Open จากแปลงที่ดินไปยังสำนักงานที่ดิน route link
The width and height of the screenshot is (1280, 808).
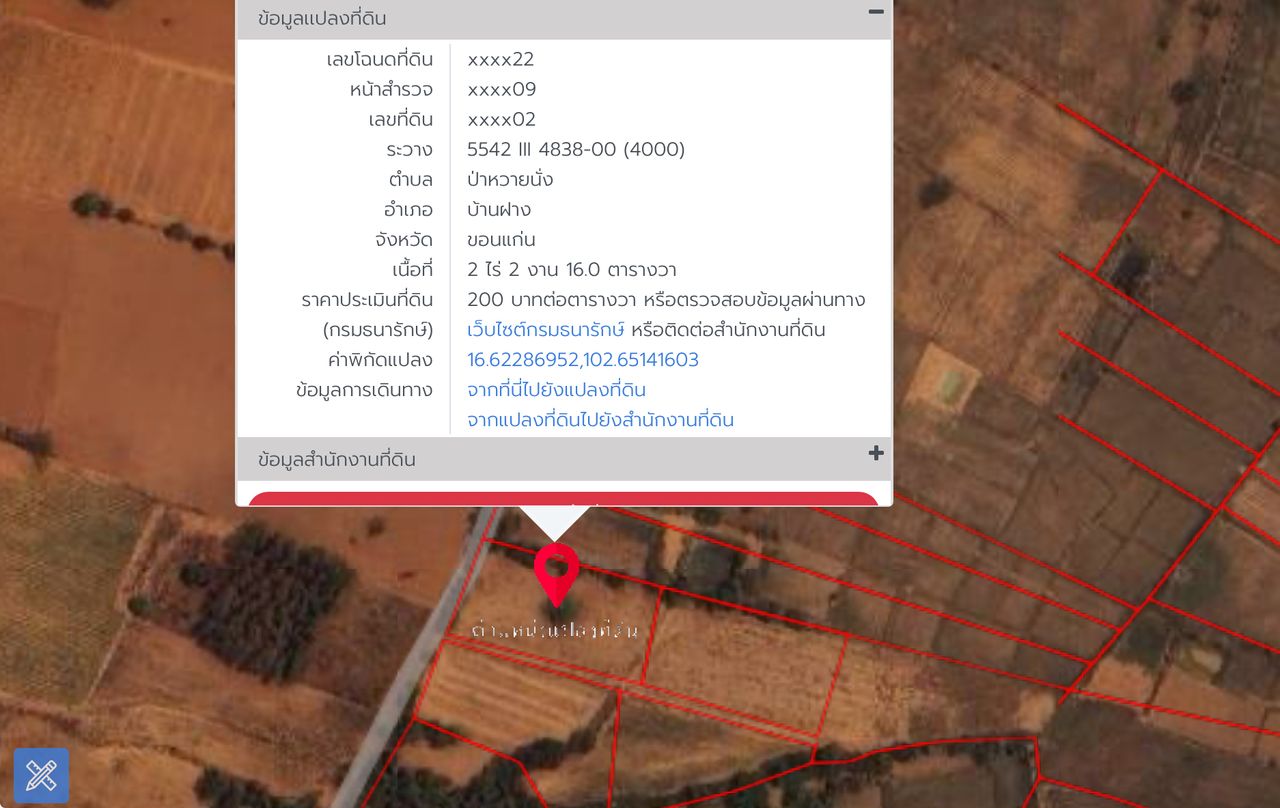[600, 420]
